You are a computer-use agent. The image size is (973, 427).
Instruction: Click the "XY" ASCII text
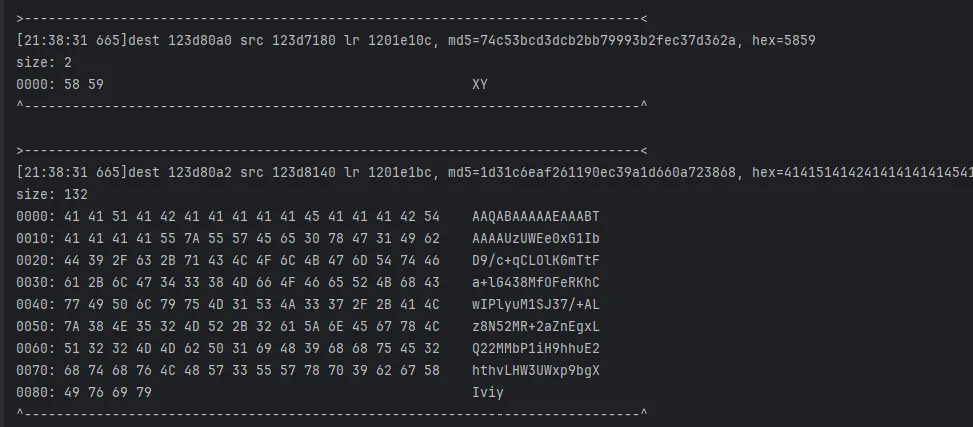coord(480,84)
